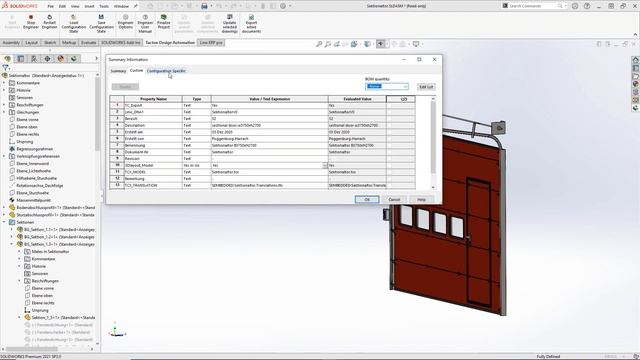
Task: Open the File menu
Action: [x=51, y=6]
